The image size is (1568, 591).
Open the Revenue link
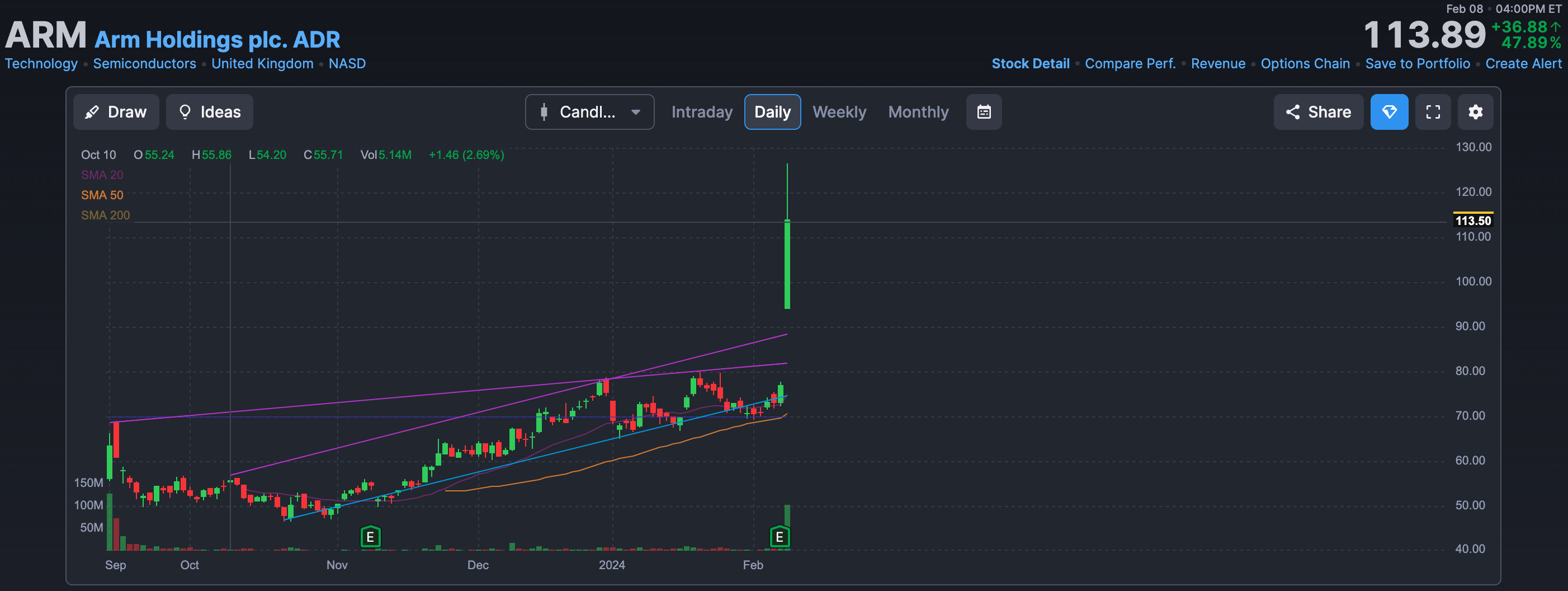(1217, 63)
